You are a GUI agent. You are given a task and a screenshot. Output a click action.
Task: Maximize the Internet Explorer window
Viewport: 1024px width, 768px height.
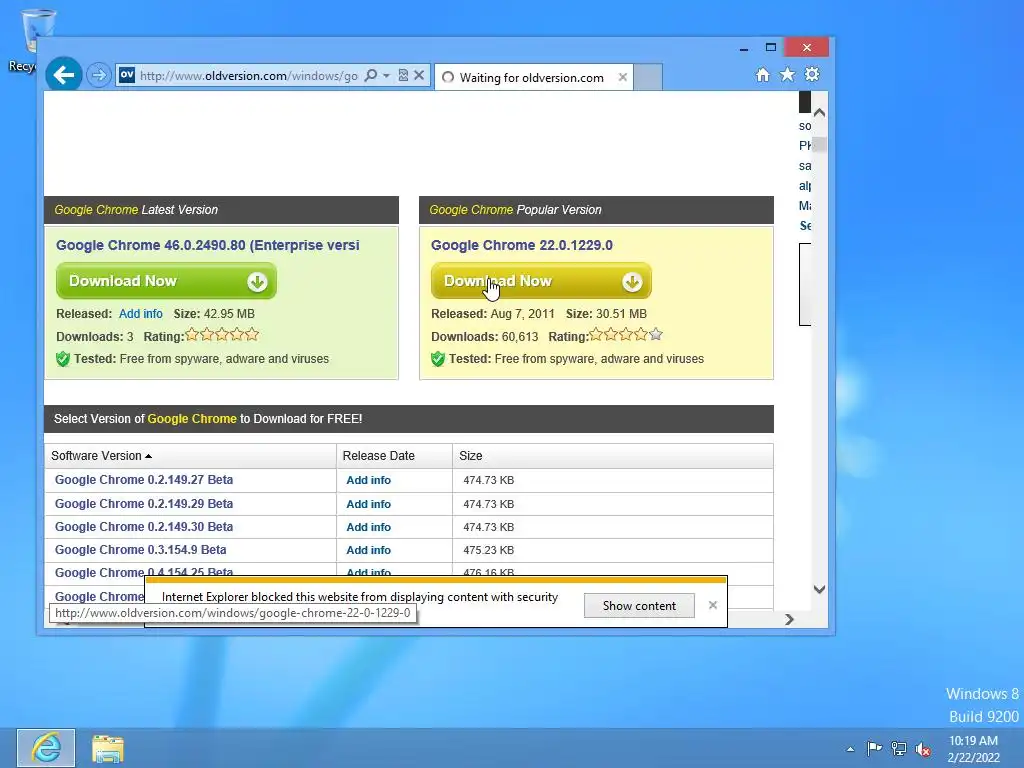[771, 47]
